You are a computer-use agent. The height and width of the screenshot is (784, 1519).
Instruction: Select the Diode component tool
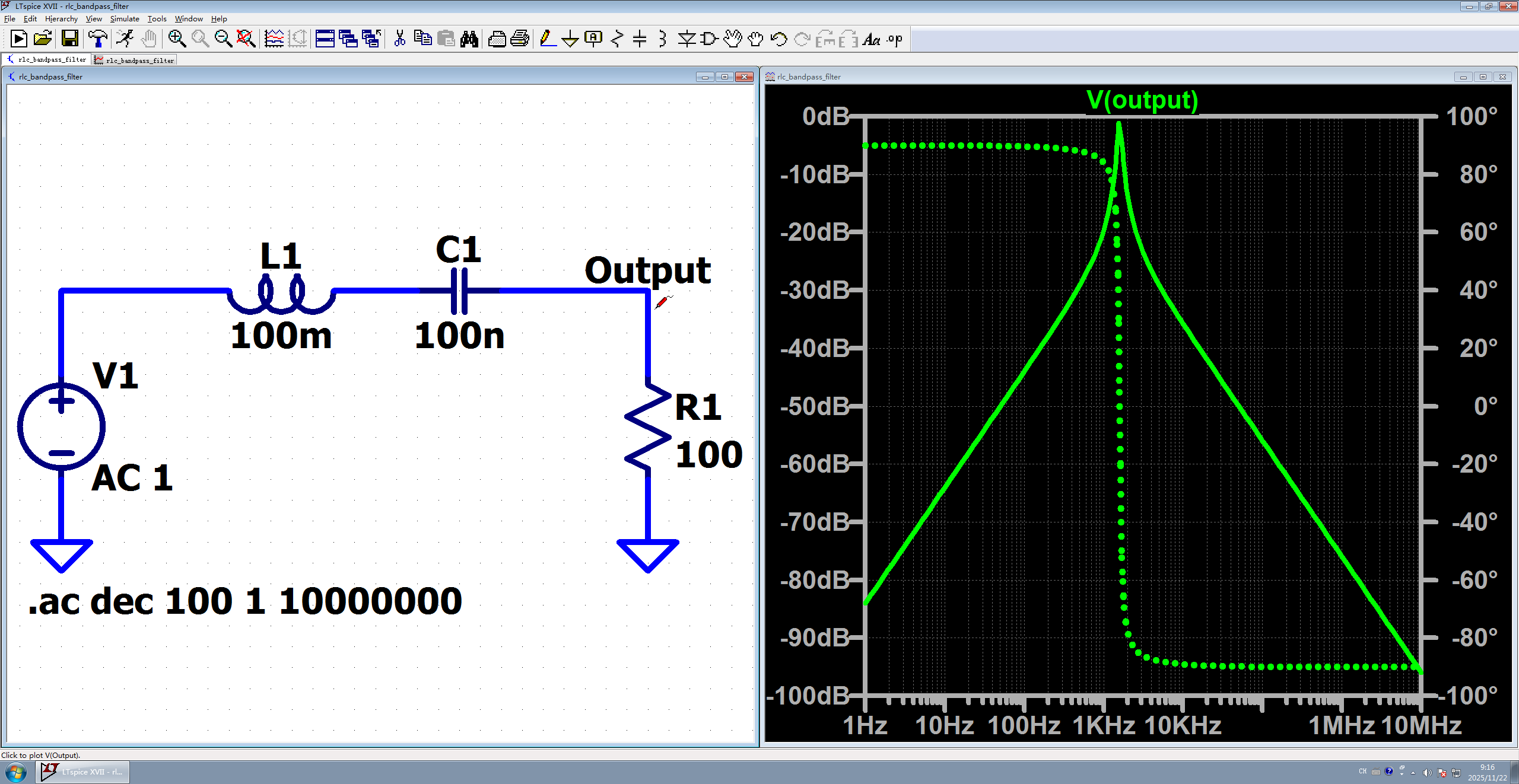[687, 39]
